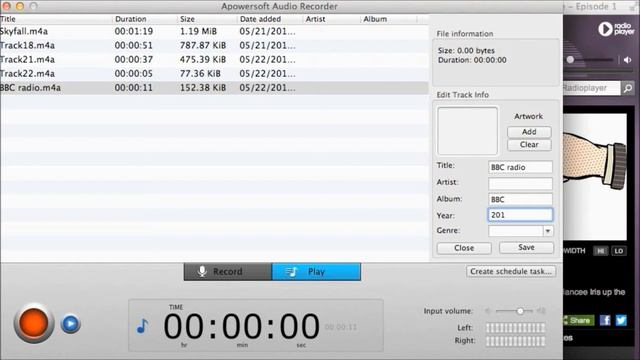
Task: Clear the track artwork
Action: pos(529,145)
